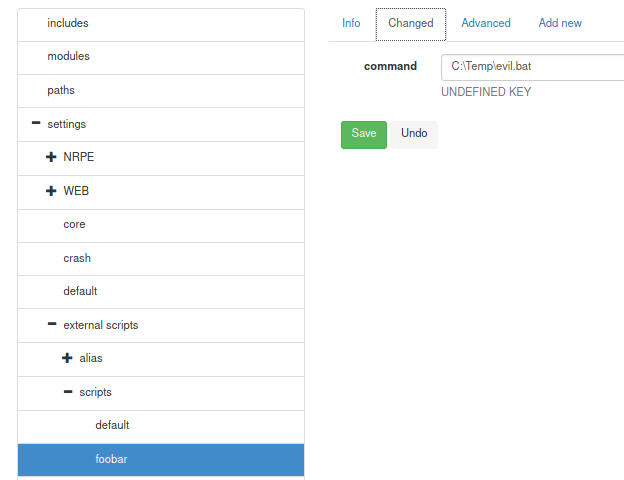Open the Advanced tab
624x480 pixels.
point(486,23)
